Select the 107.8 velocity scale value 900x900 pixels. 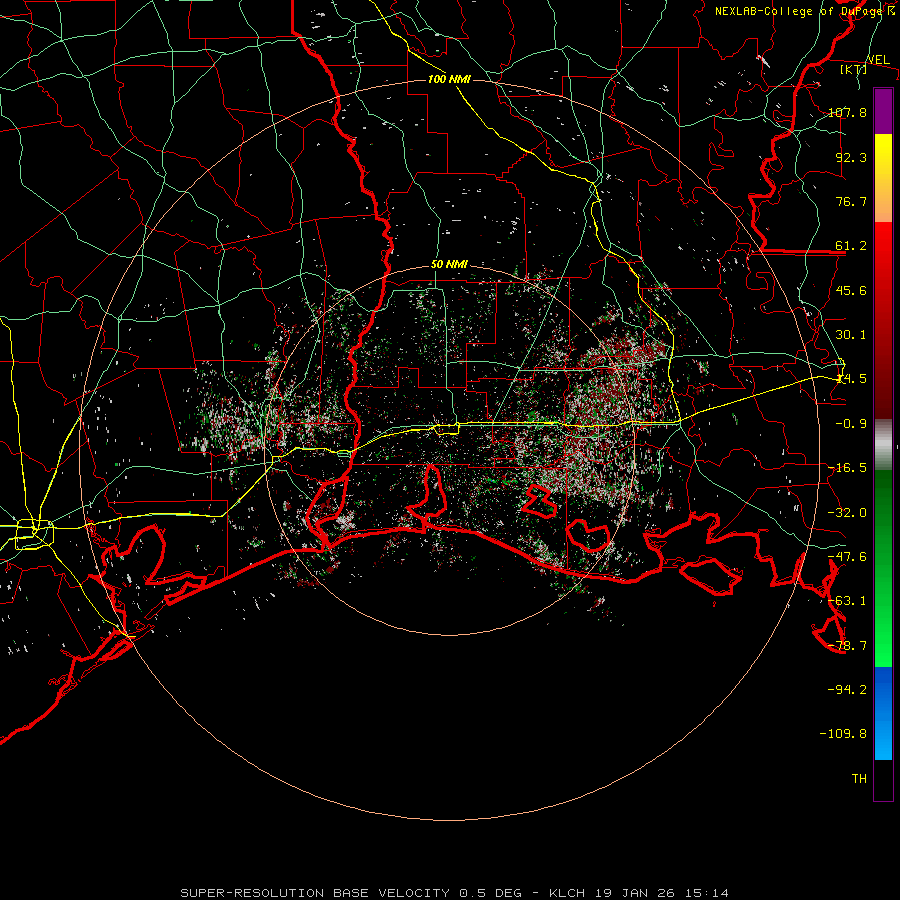click(847, 112)
